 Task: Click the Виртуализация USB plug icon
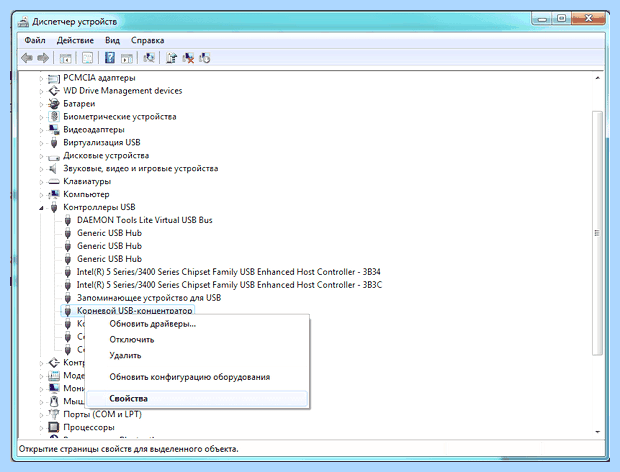click(54, 143)
